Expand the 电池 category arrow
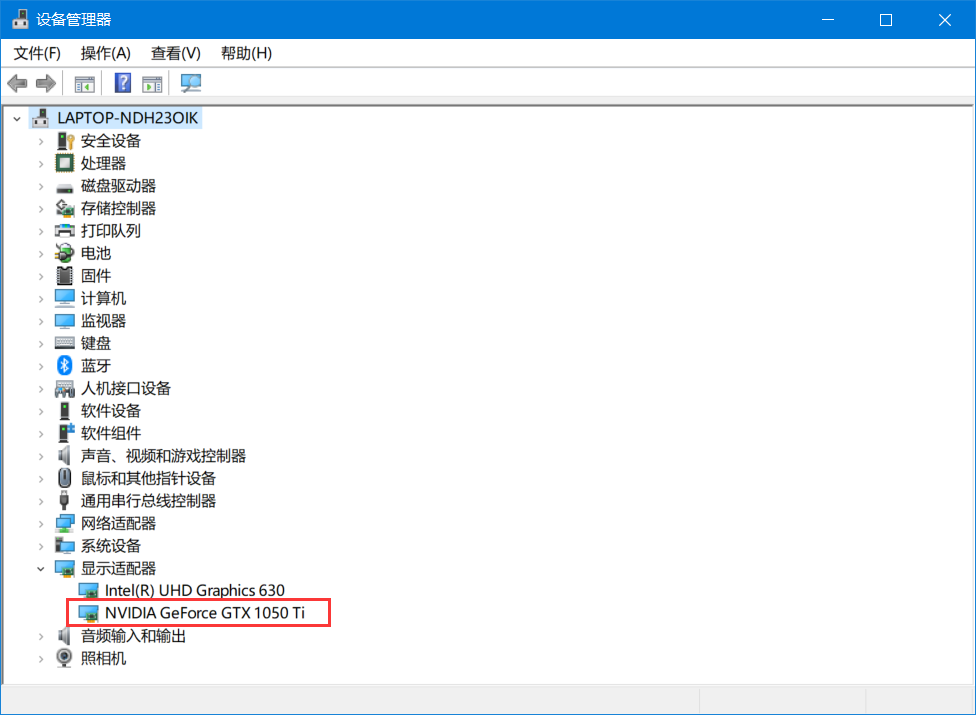Screen dimensions: 976x715 click(x=41, y=253)
